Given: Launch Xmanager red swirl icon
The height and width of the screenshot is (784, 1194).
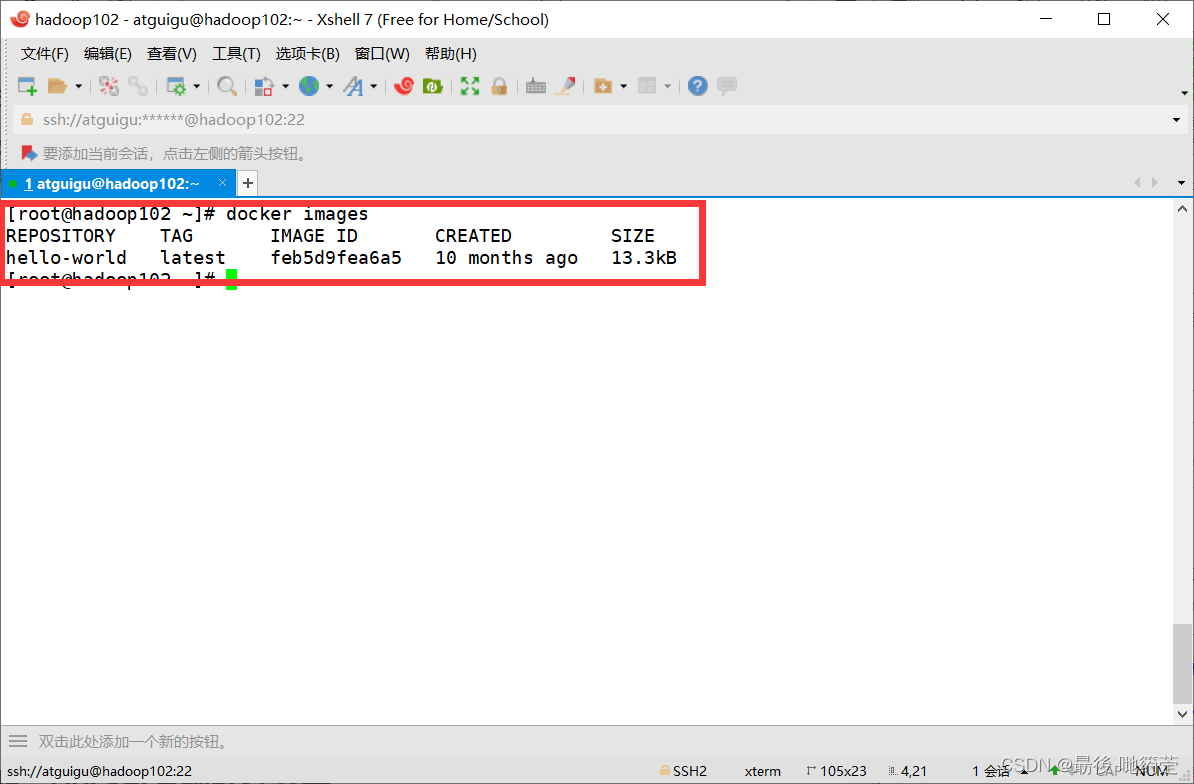Looking at the screenshot, I should (404, 86).
